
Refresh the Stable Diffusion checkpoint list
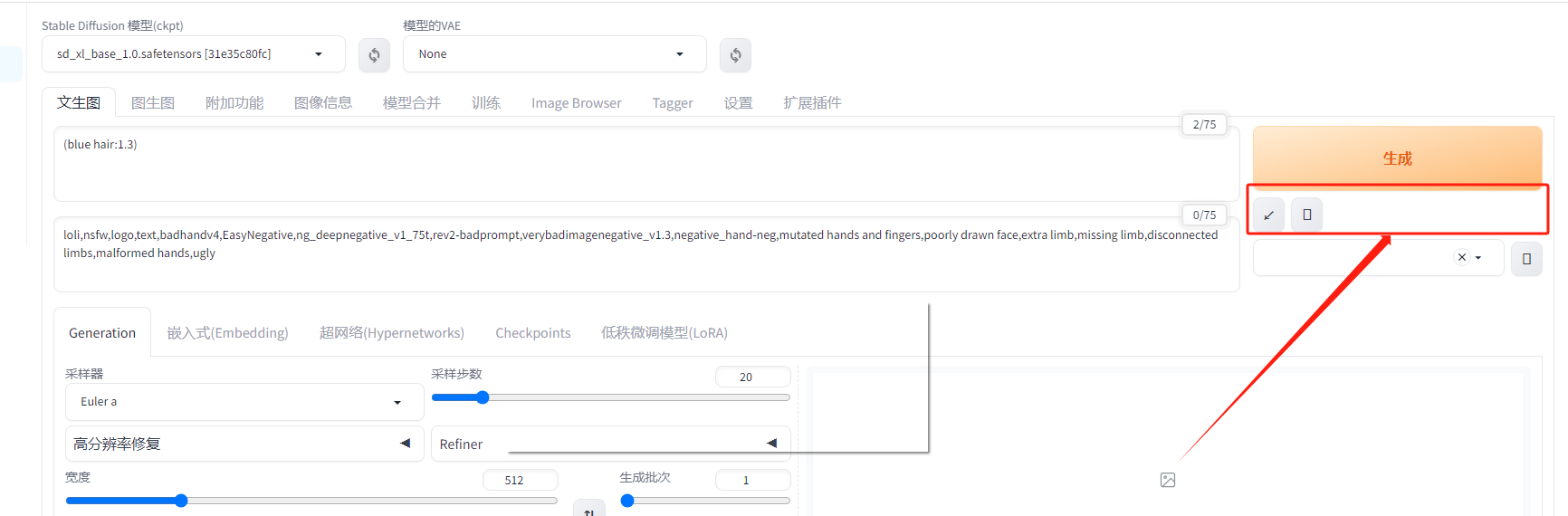pyautogui.click(x=374, y=54)
